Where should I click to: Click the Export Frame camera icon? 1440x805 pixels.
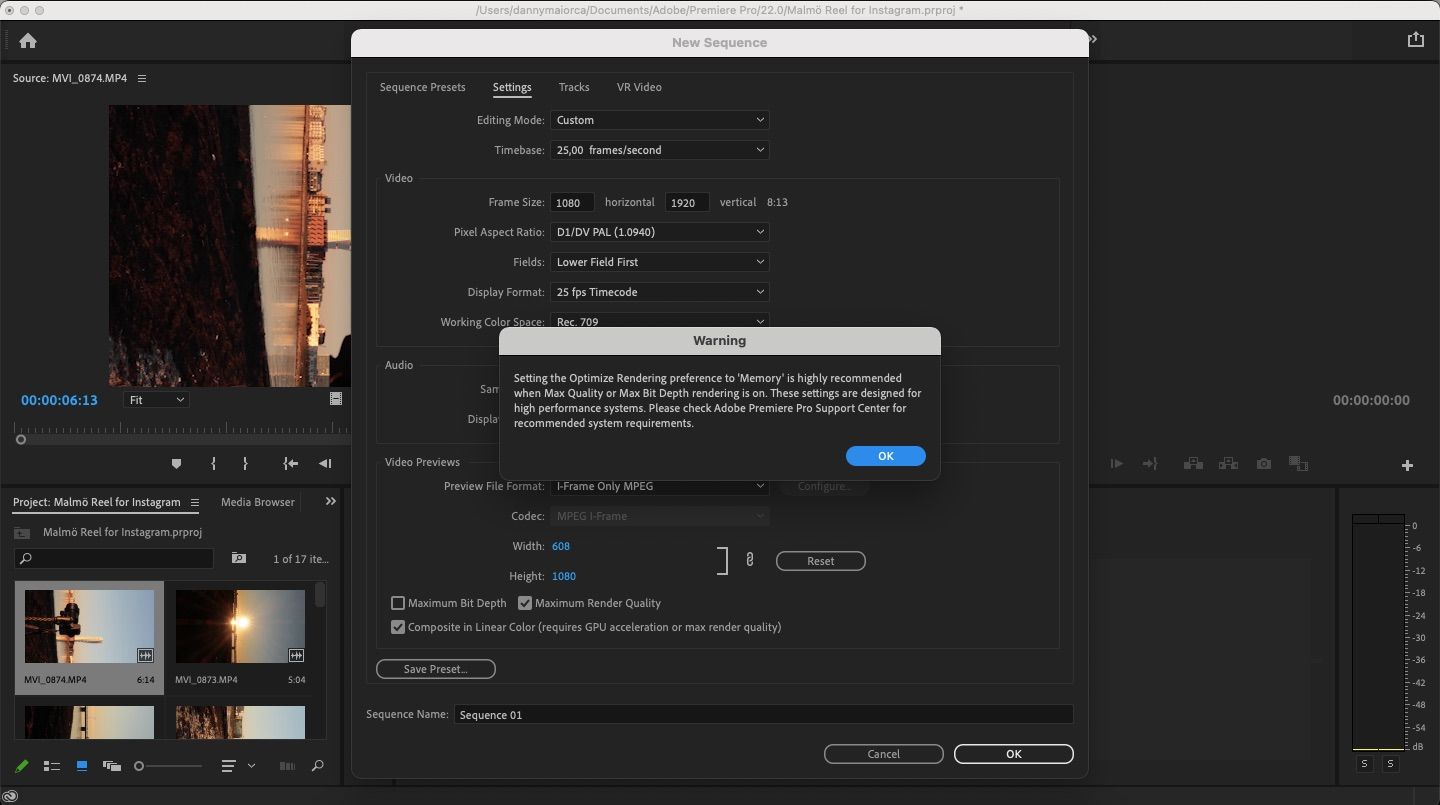tap(1264, 464)
